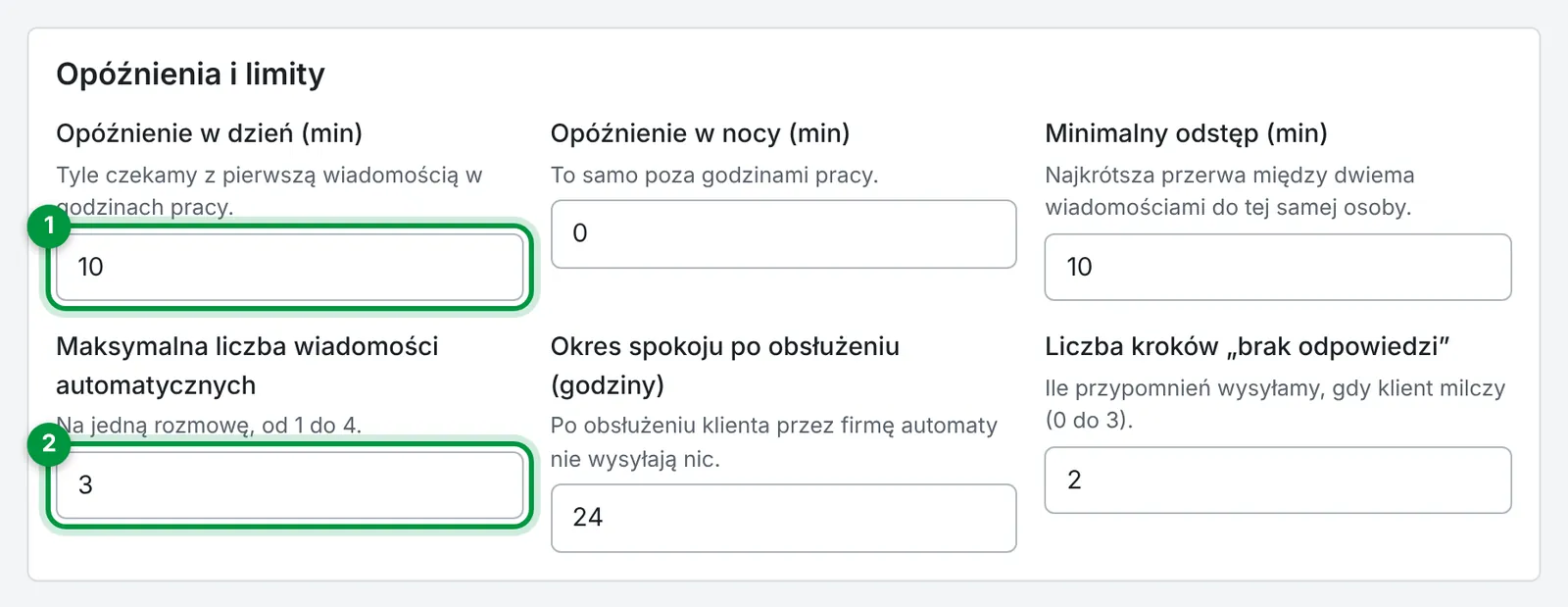The width and height of the screenshot is (1568, 607).
Task: Click the Opóźnienie w nocy input field
Action: point(784,233)
